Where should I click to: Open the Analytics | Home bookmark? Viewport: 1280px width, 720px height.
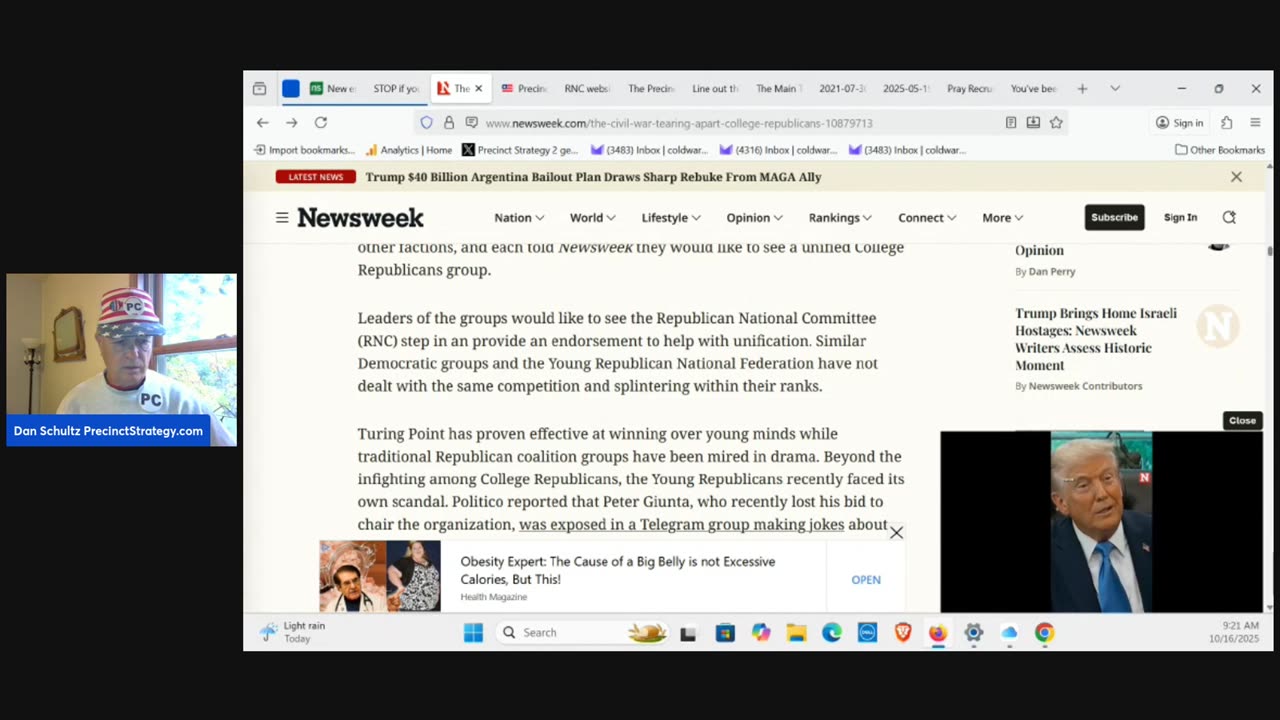408,150
